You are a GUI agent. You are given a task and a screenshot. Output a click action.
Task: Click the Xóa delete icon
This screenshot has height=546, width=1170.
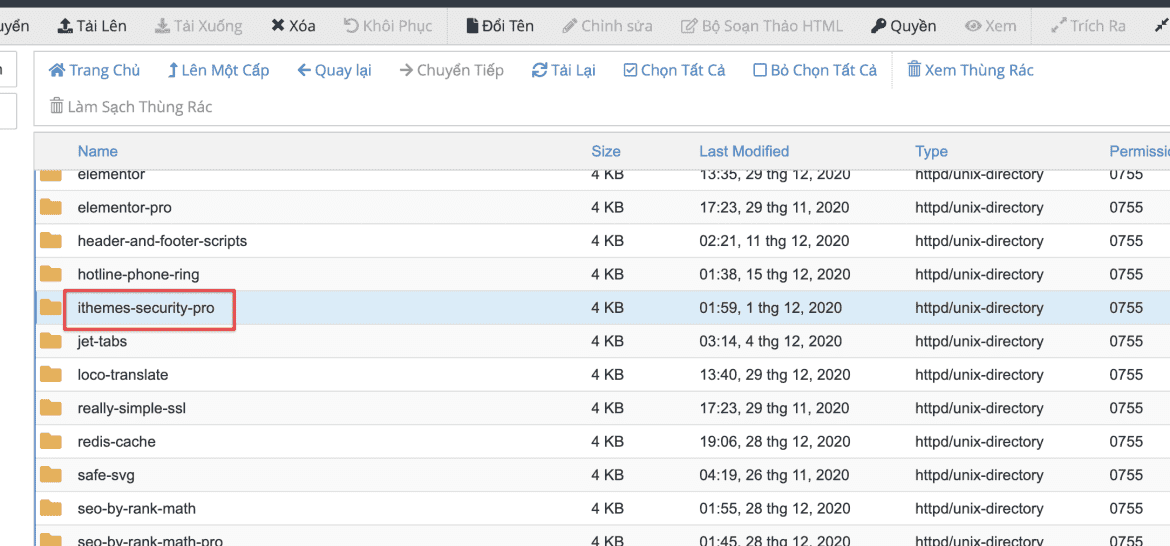point(278,26)
